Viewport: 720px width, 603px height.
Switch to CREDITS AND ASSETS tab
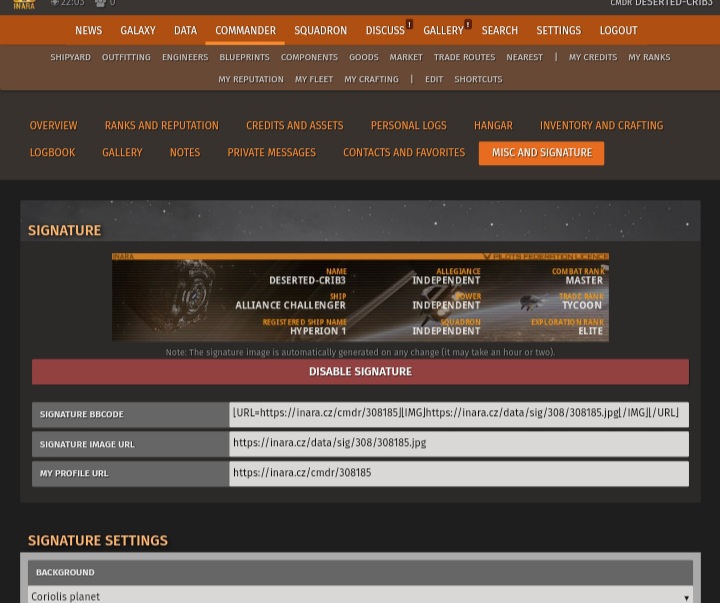point(295,125)
